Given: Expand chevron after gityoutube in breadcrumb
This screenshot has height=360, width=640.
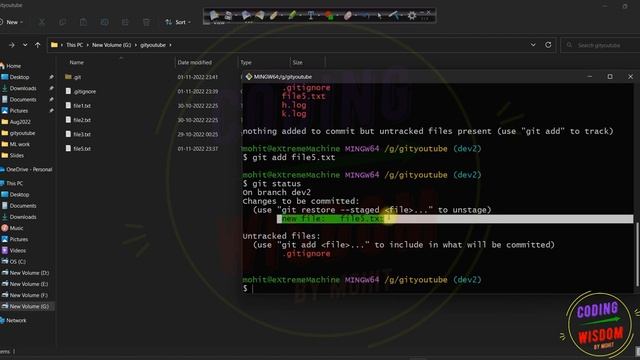Looking at the screenshot, I should 170,45.
